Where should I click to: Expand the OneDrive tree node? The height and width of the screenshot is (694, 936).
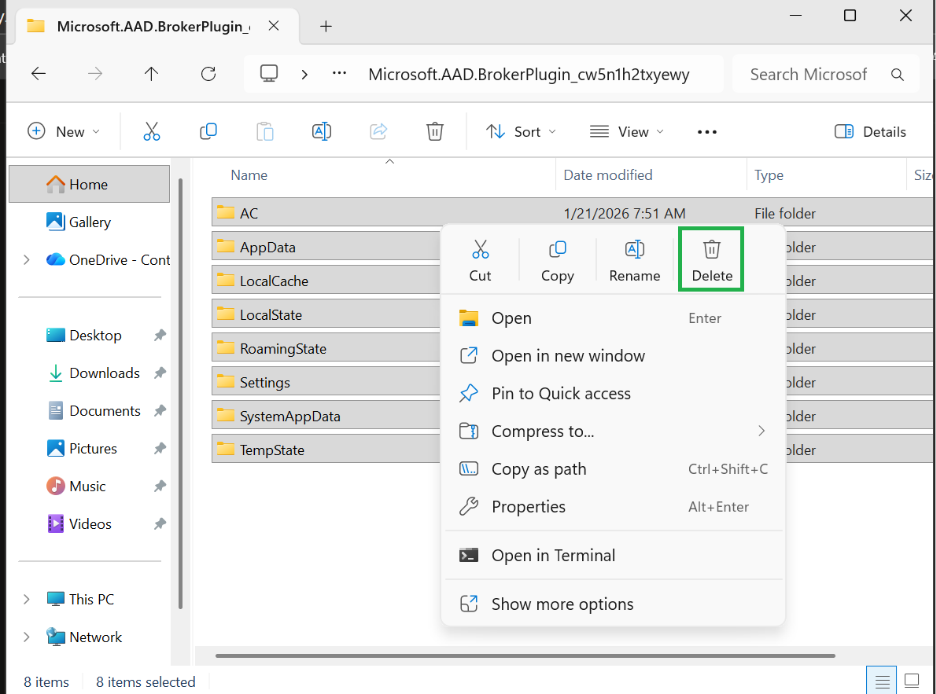(x=26, y=260)
